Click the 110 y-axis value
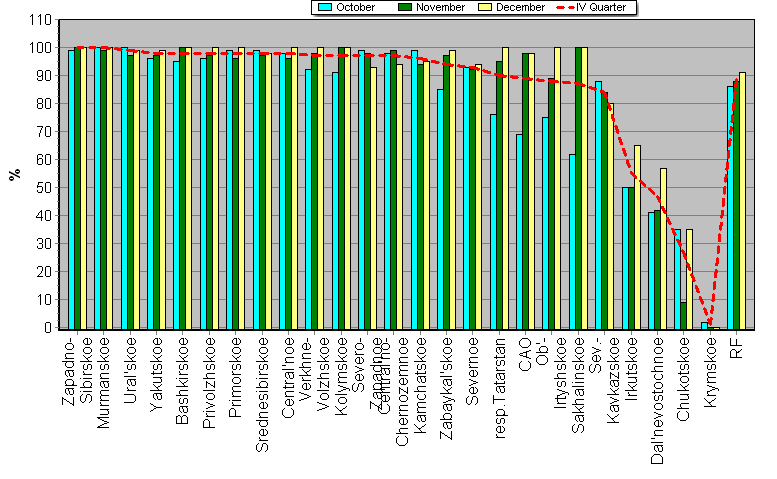777x479 pixels. click(41, 20)
